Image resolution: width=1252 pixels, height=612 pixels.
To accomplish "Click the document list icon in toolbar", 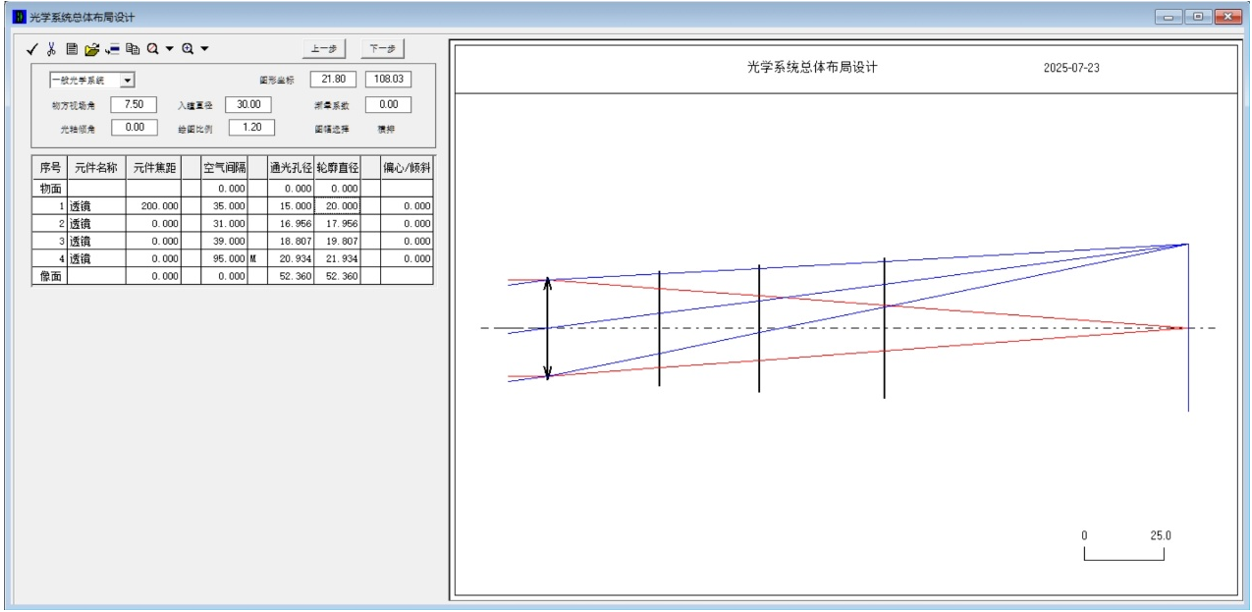I will pyautogui.click(x=71, y=48).
